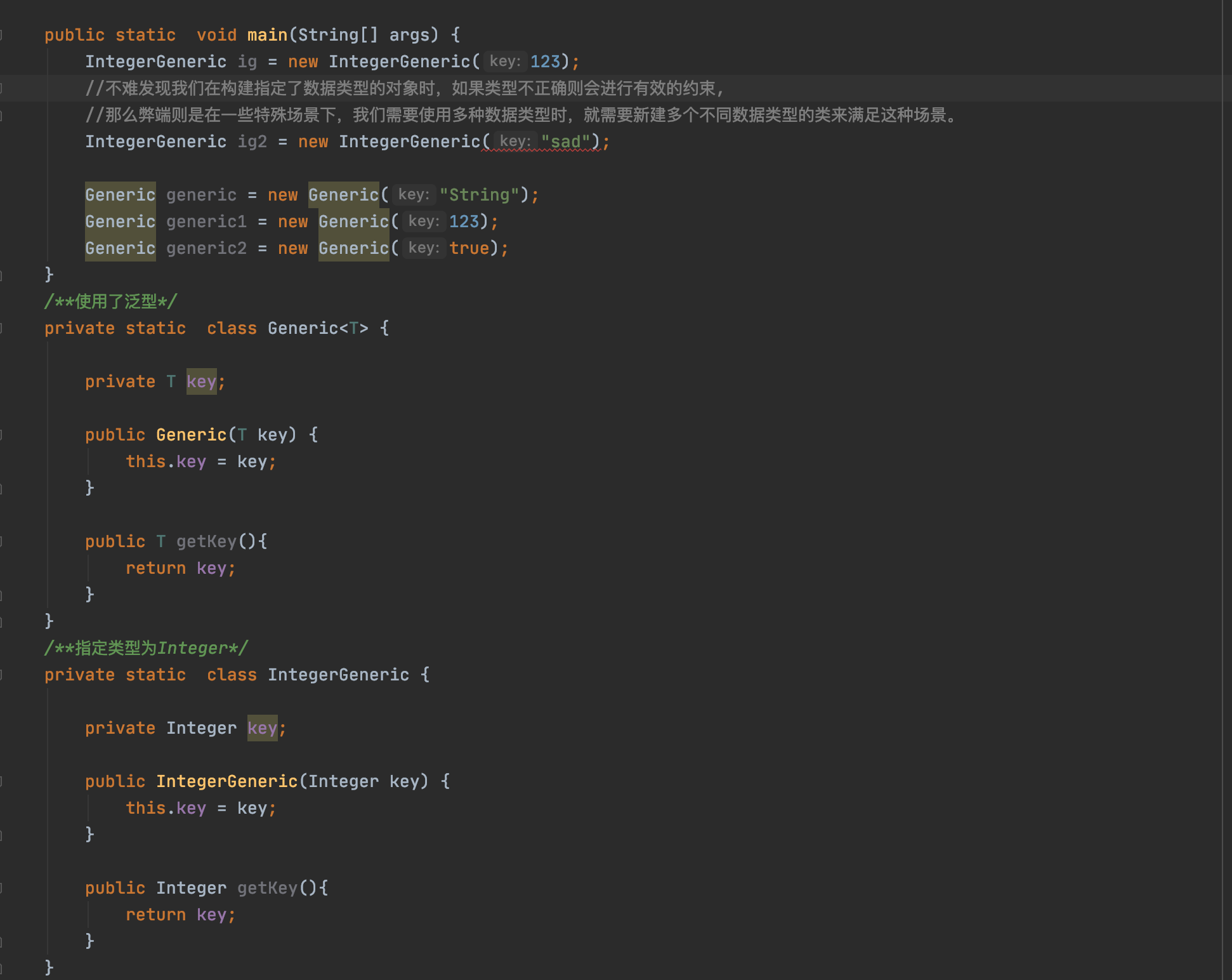Screen dimensions: 1232x980
Task: Click the Generic(T key) constructor name
Action: point(192,435)
